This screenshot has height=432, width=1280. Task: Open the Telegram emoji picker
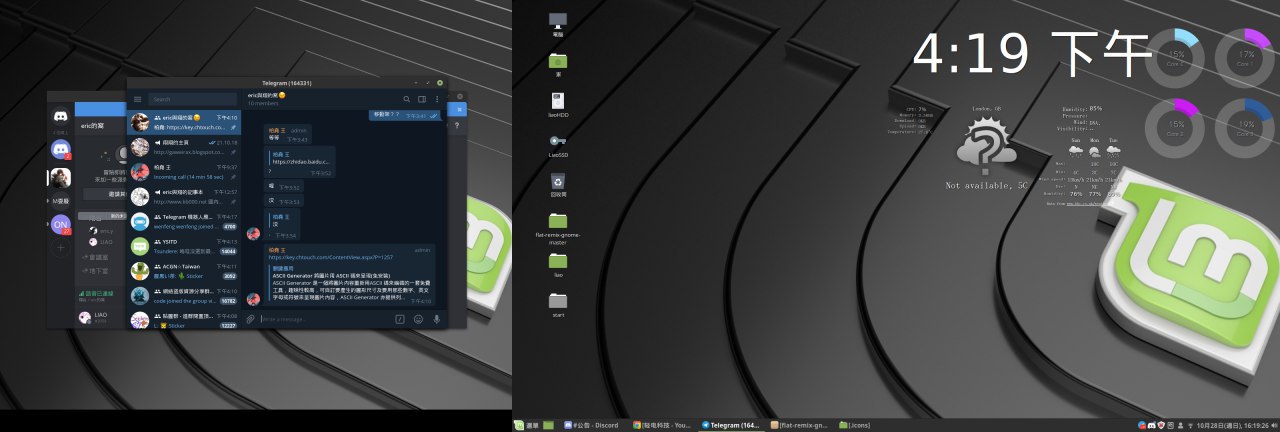(418, 319)
